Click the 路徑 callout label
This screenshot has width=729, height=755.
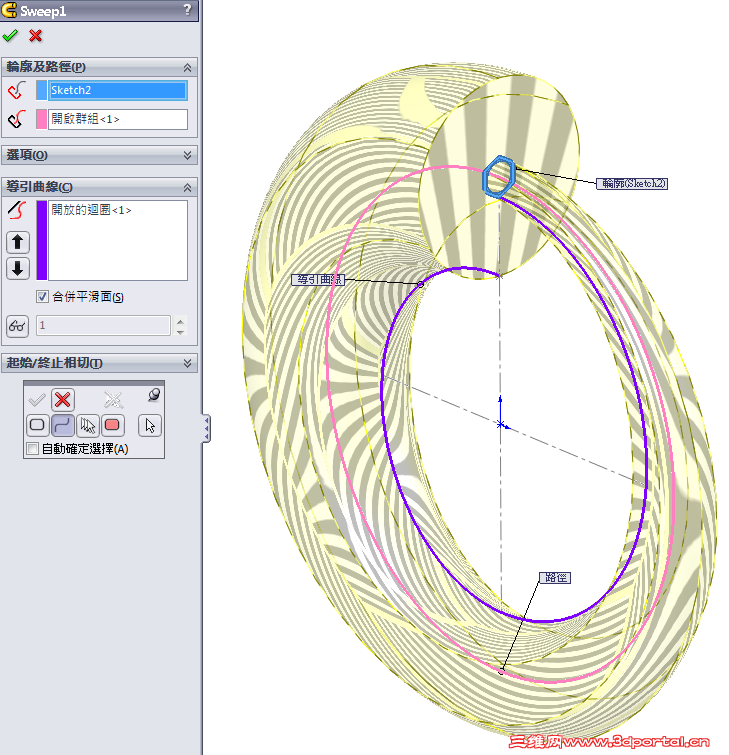click(555, 578)
